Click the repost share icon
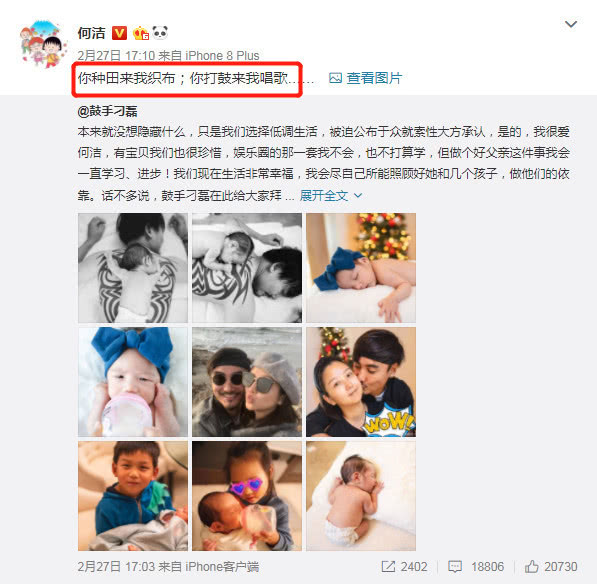 click(x=388, y=567)
